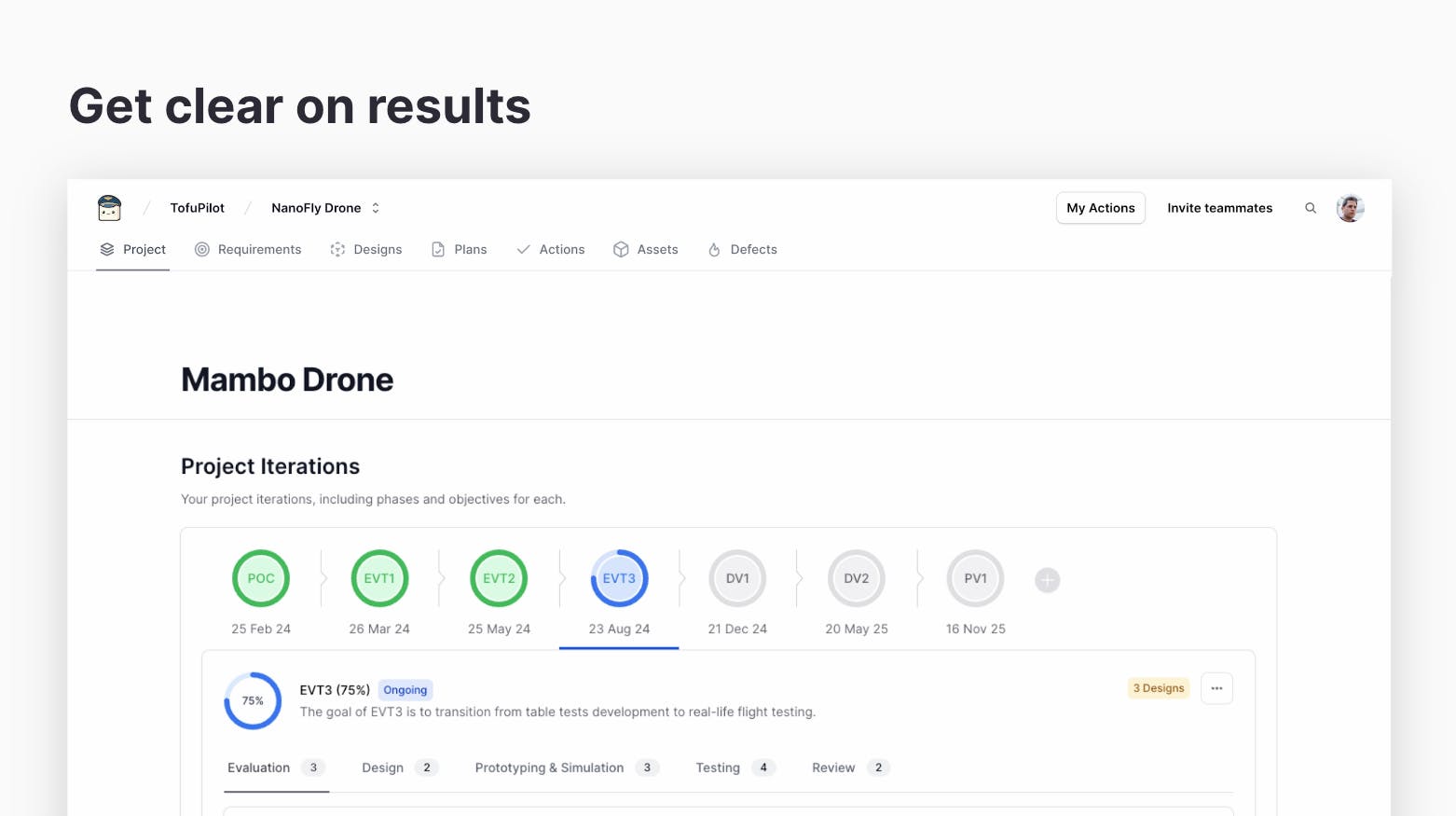Image resolution: width=1456 pixels, height=816 pixels.
Task: Open the search magnifier icon
Action: pos(1311,208)
